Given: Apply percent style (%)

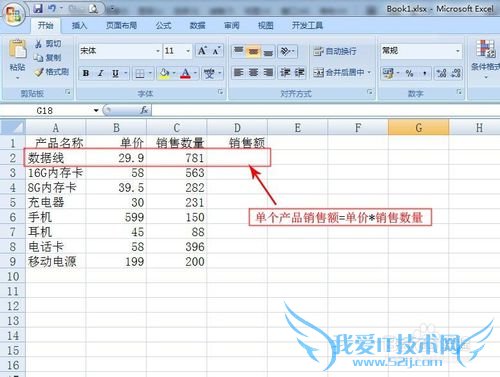Looking at the screenshot, I should [409, 73].
